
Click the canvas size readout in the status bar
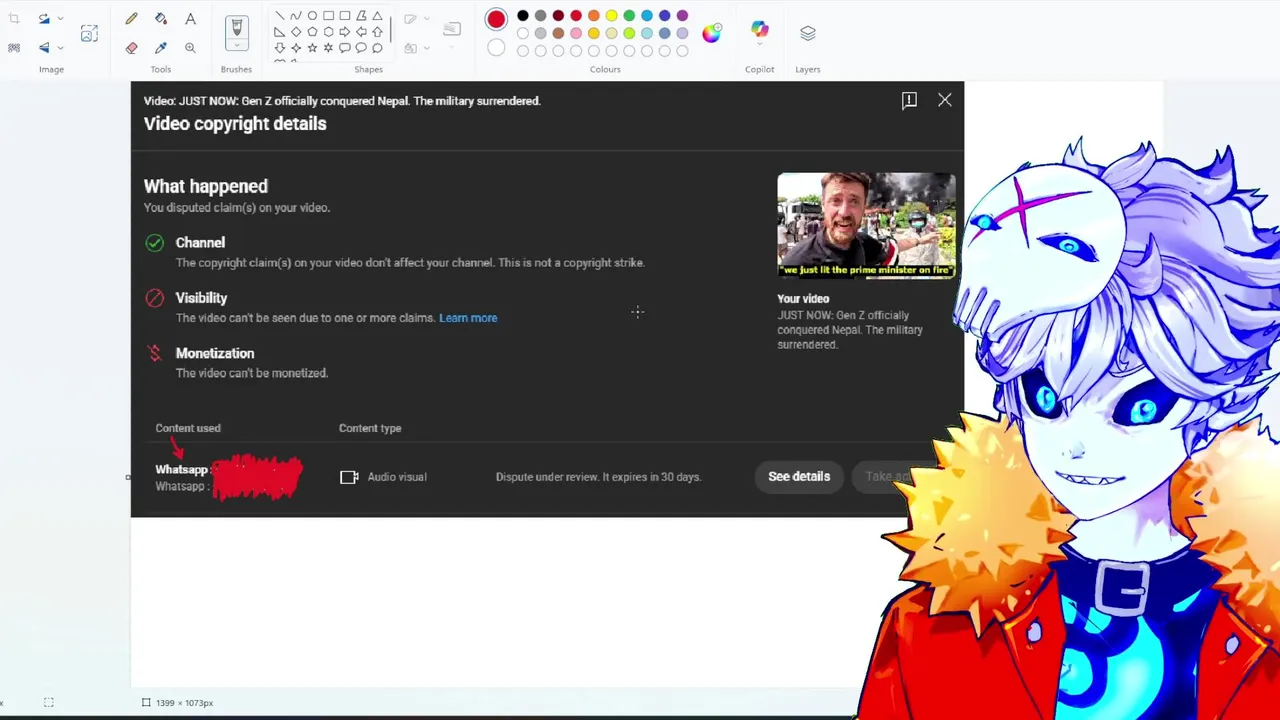[x=177, y=703]
